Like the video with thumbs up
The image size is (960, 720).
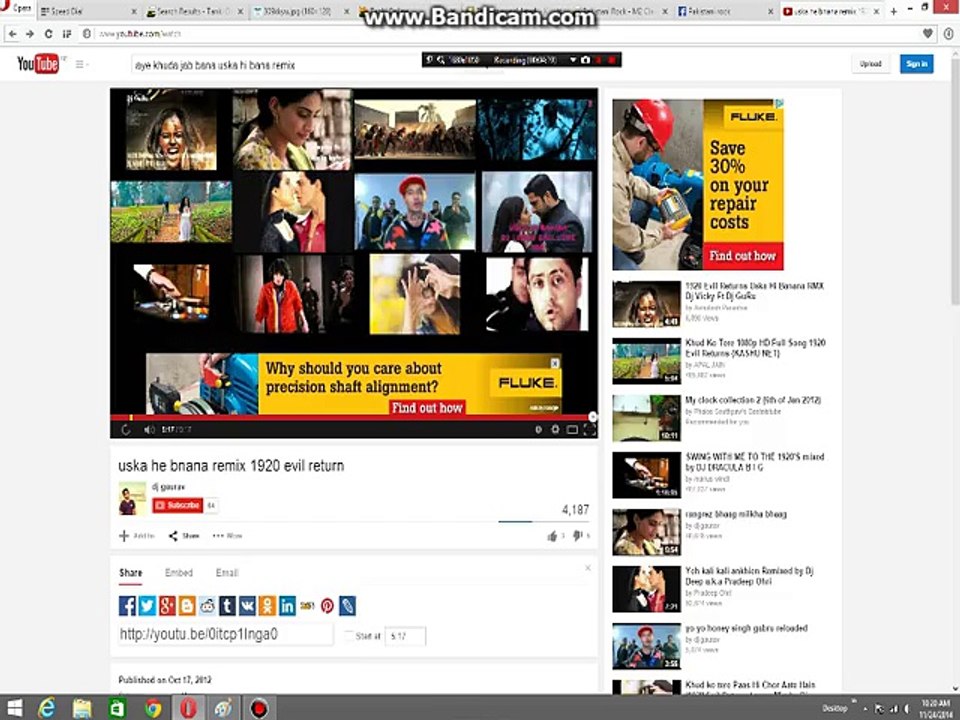[x=552, y=536]
